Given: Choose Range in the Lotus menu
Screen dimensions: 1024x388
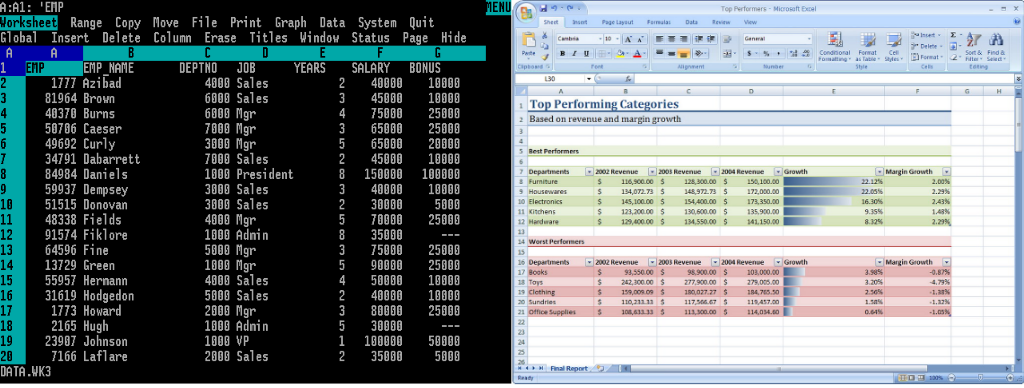Looking at the screenshot, I should (86, 23).
